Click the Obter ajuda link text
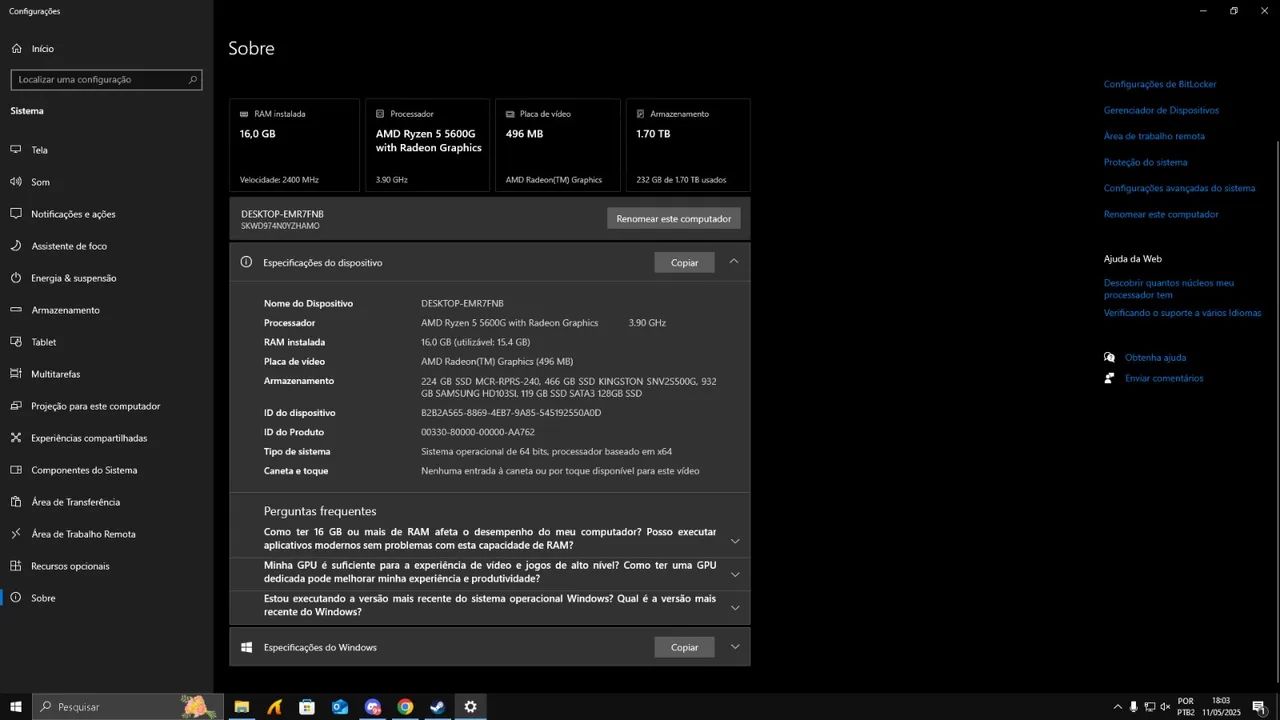 point(1155,357)
